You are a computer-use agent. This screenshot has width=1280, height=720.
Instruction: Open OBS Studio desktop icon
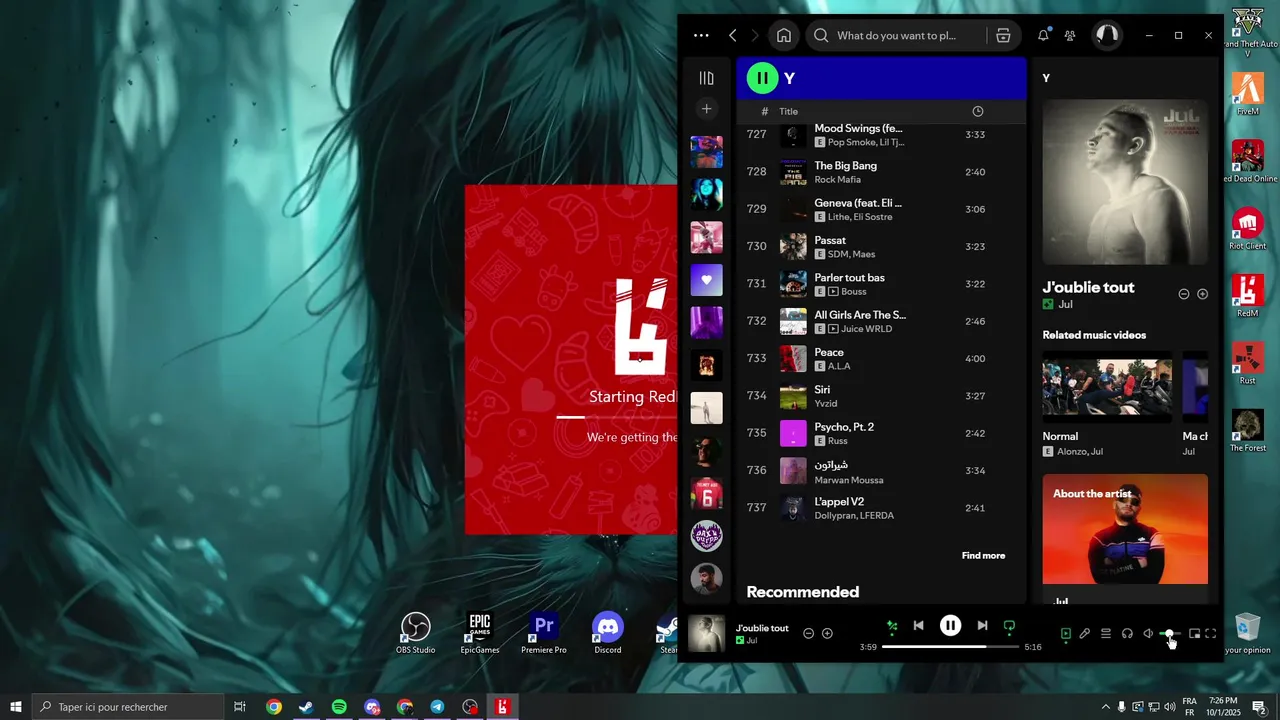tap(415, 633)
